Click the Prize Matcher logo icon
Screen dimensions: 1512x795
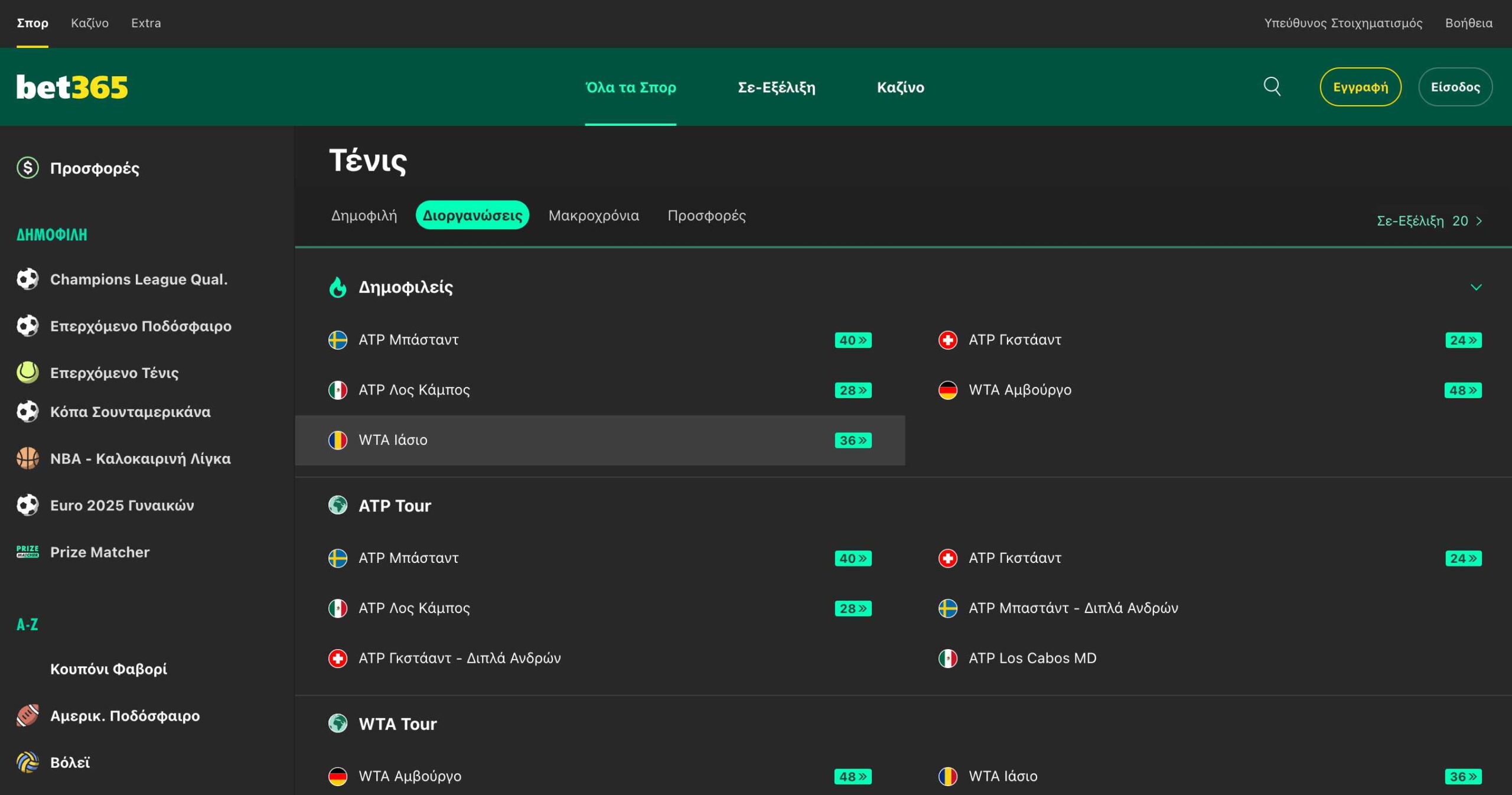28,552
